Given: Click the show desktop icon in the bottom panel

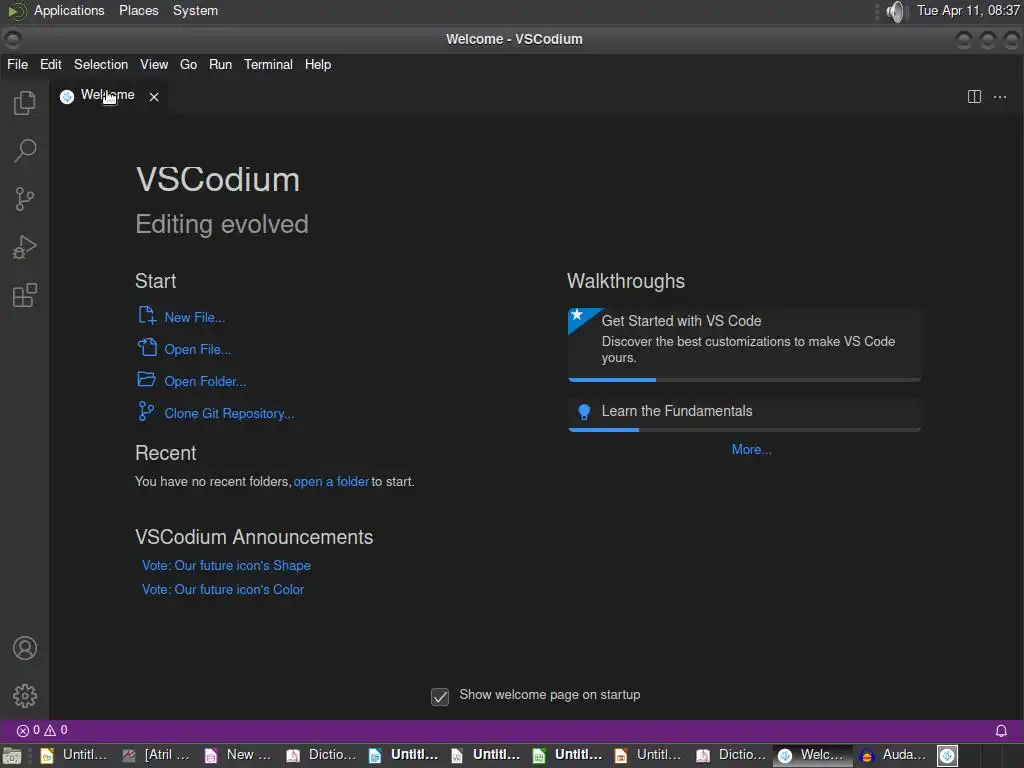Looking at the screenshot, I should (12, 756).
